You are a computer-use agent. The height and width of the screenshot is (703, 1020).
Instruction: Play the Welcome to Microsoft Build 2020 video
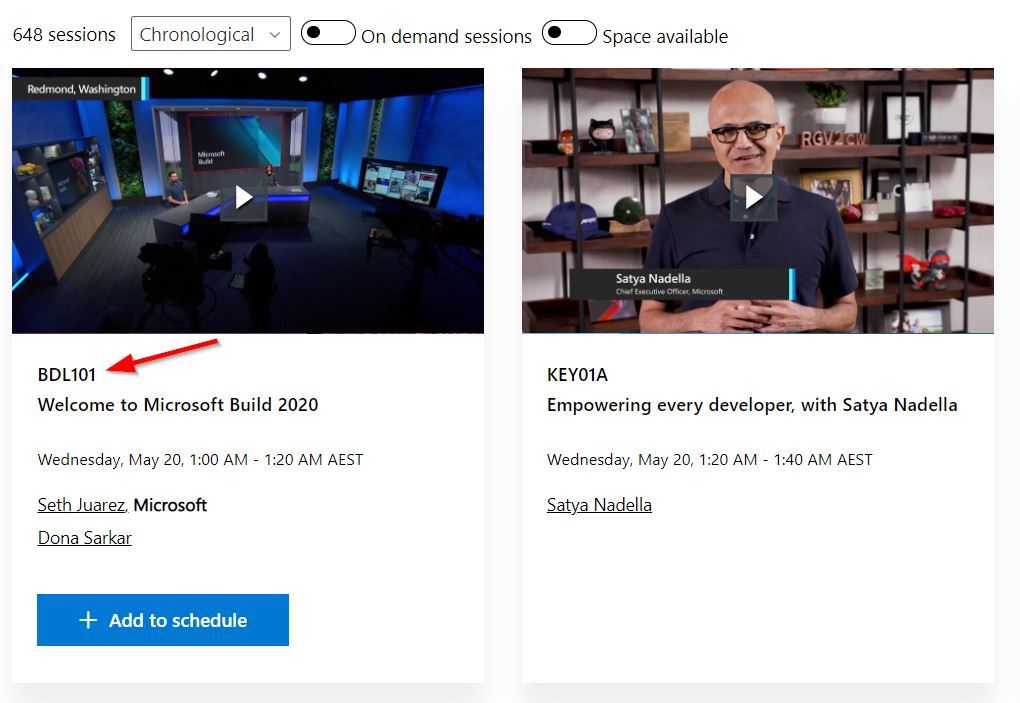pos(244,198)
